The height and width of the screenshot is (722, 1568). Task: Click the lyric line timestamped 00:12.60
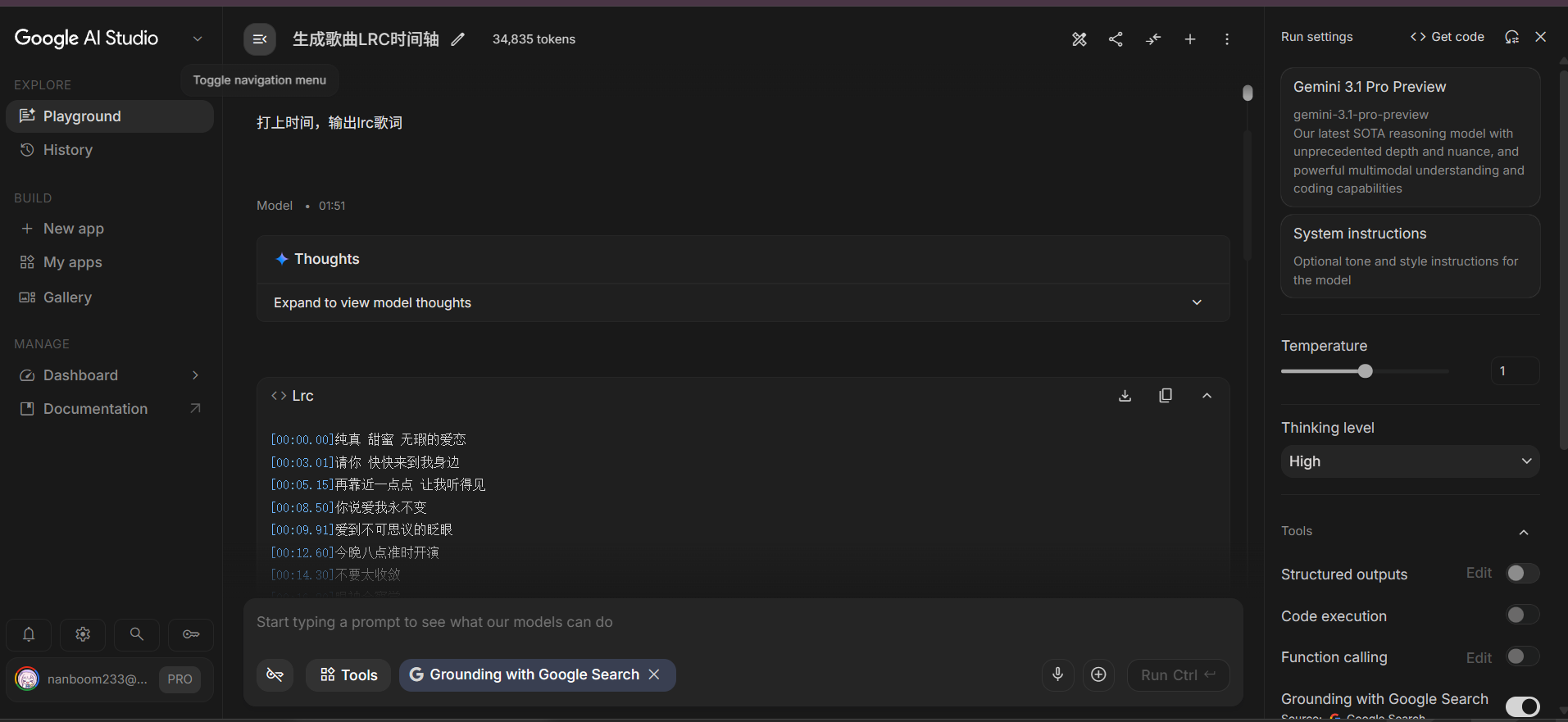click(x=355, y=552)
